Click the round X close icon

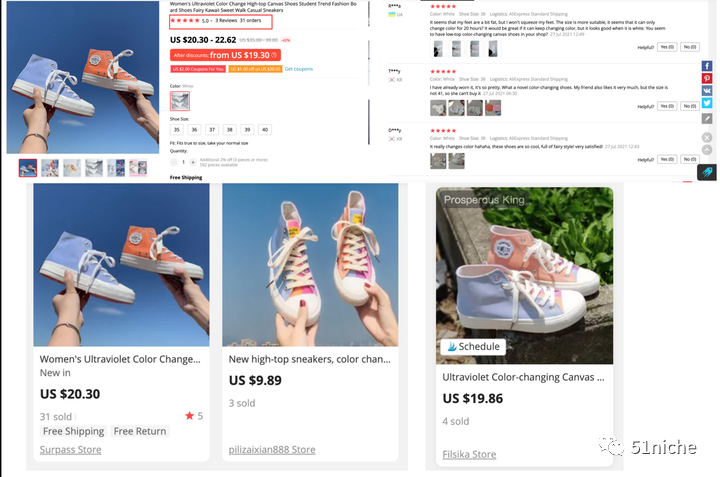tap(707, 137)
